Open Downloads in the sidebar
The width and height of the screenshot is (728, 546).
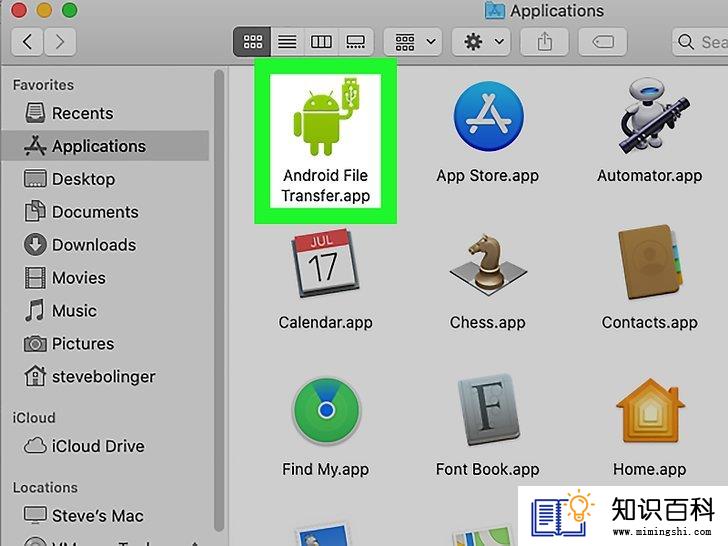pos(105,245)
